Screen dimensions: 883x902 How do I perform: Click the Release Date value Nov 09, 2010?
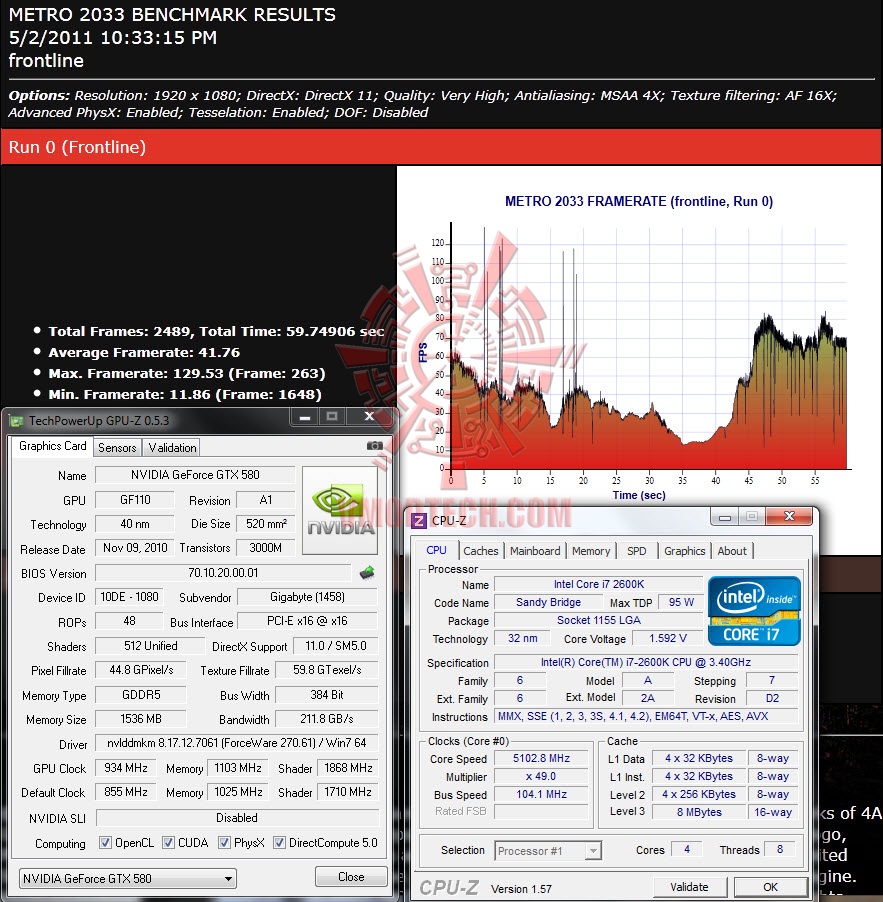pos(135,548)
